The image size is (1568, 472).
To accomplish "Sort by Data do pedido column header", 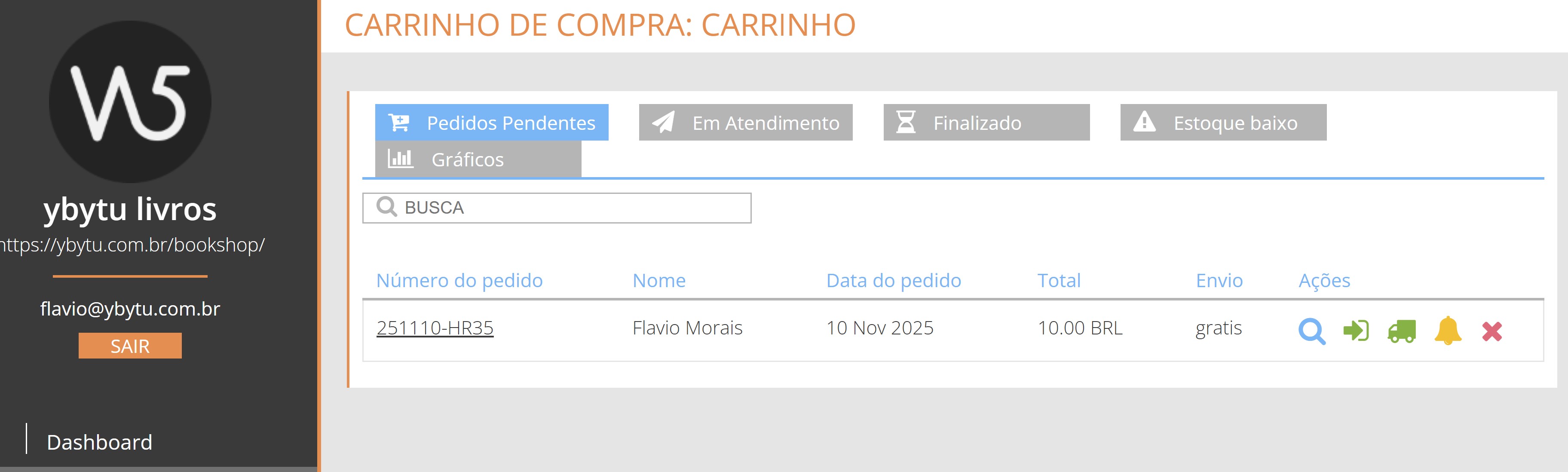I will (x=893, y=280).
